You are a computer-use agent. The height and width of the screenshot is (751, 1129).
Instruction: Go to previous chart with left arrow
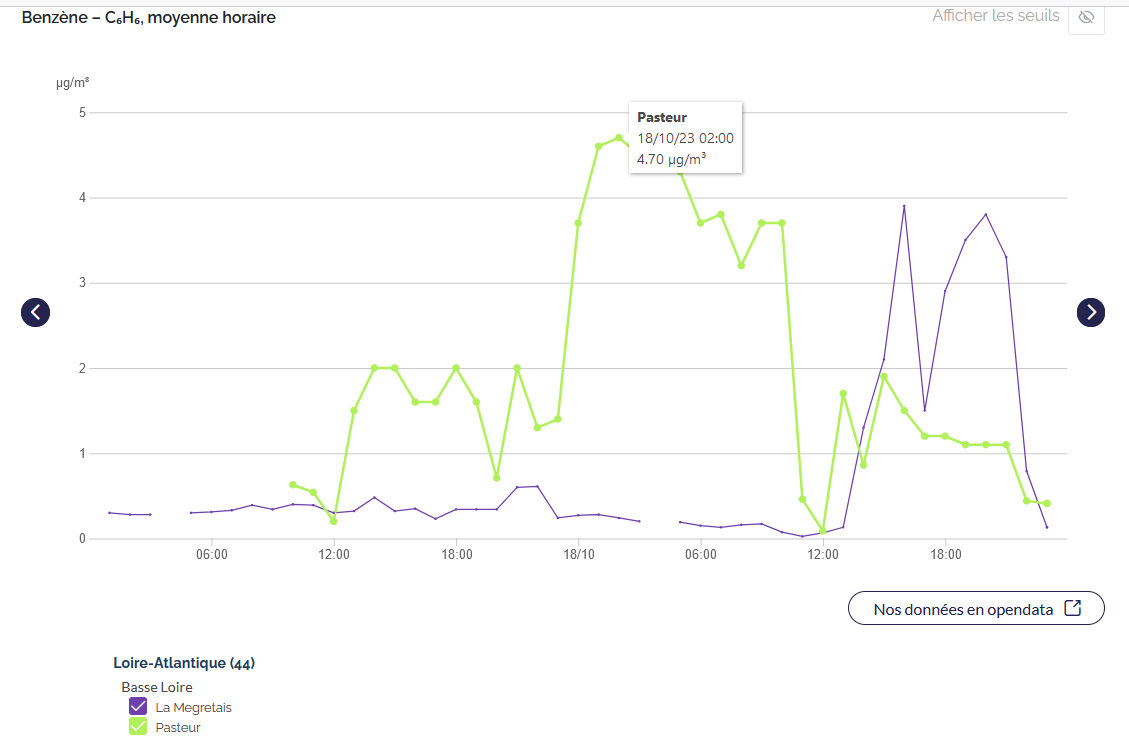[35, 312]
